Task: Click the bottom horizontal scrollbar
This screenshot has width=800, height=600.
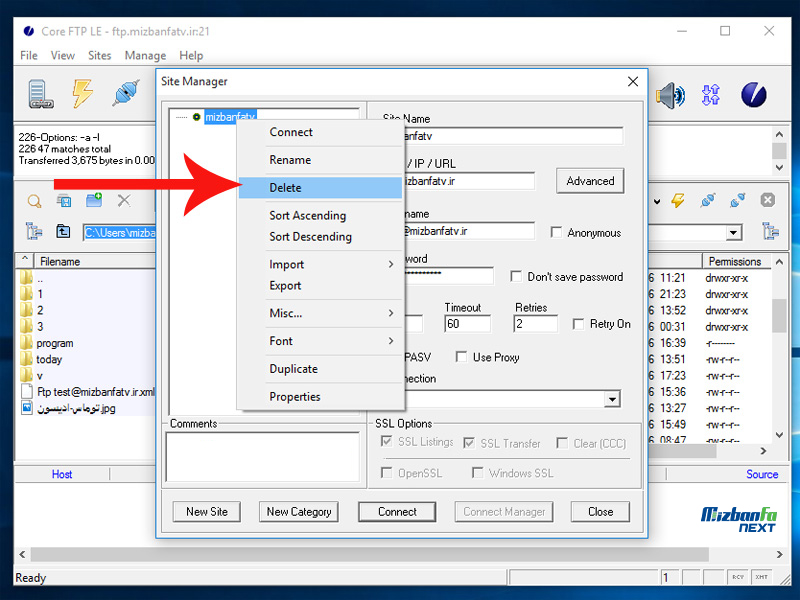Action: pos(401,554)
